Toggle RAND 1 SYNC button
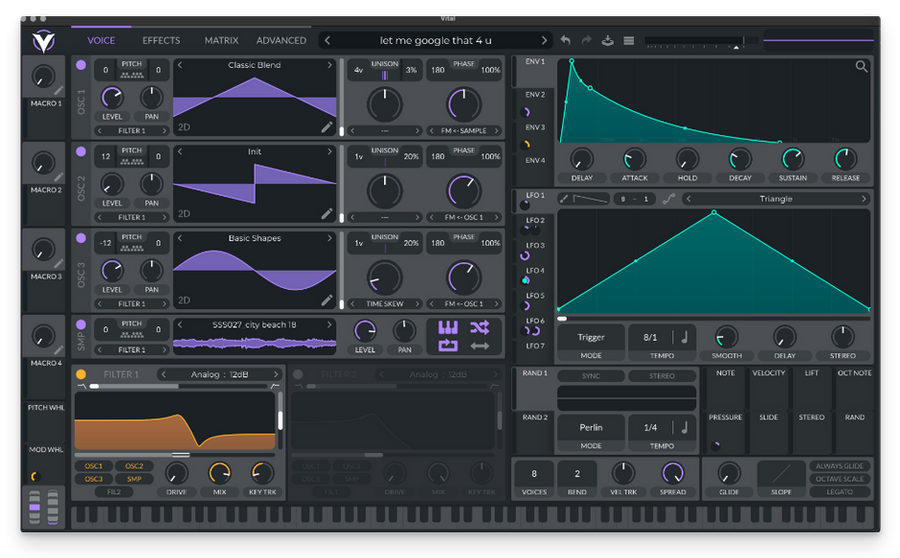The width and height of the screenshot is (900, 558). (x=591, y=376)
